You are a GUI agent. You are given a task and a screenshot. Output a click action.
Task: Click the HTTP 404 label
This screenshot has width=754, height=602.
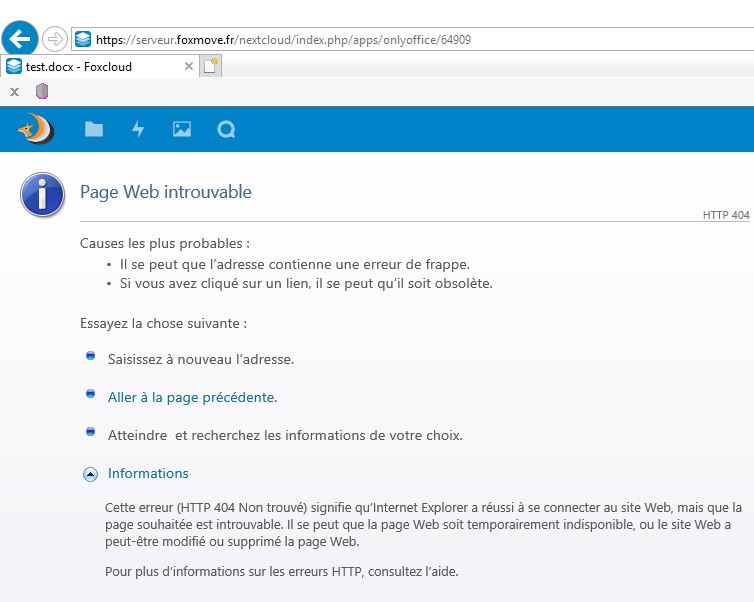725,215
